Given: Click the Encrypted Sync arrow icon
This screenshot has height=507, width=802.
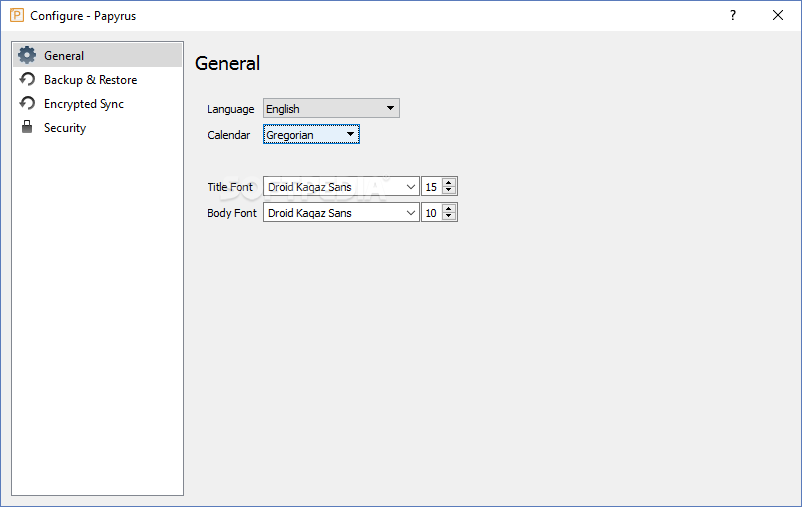Looking at the screenshot, I should [x=27, y=103].
